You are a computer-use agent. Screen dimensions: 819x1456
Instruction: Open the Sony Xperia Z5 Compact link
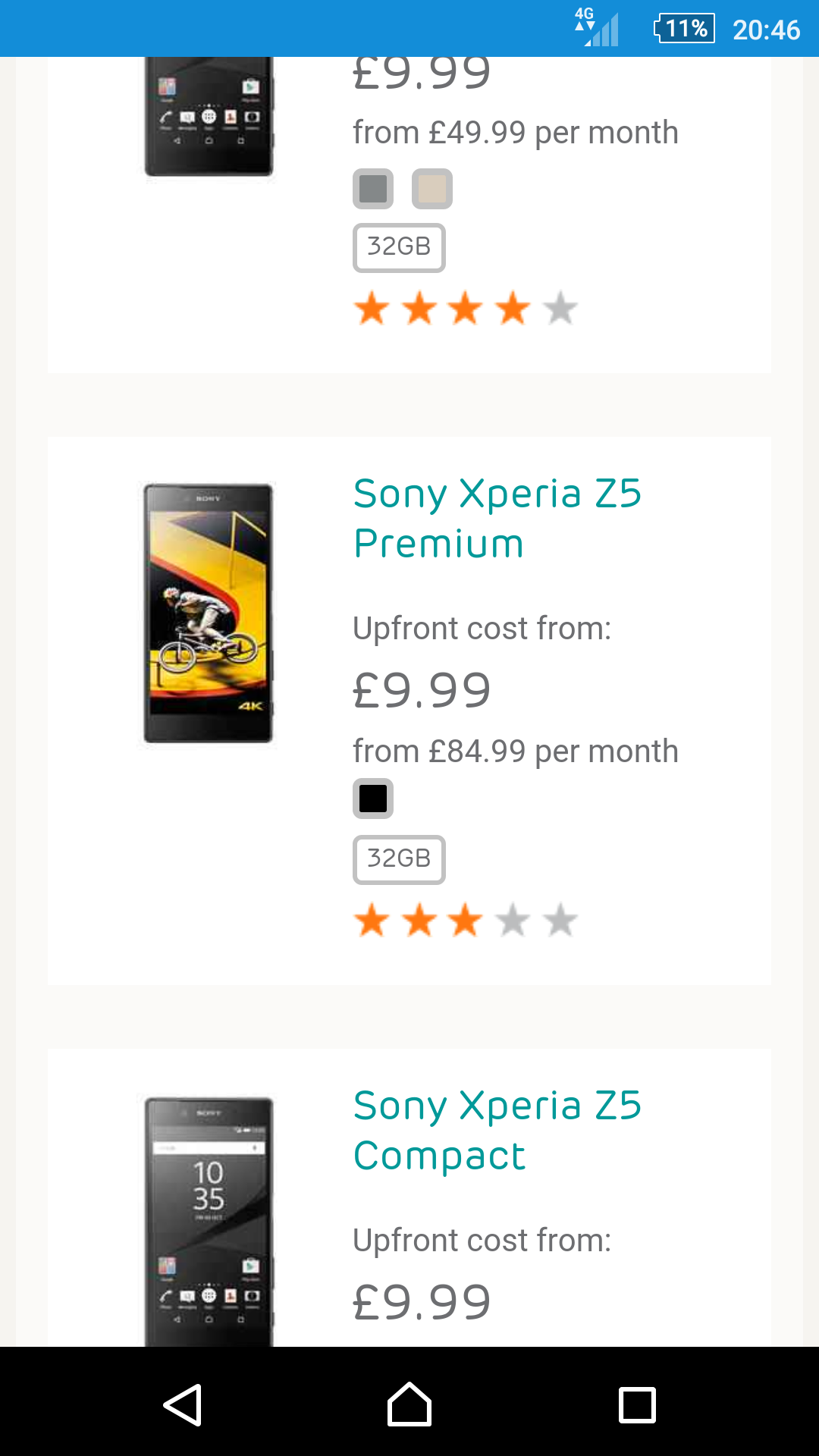497,1130
